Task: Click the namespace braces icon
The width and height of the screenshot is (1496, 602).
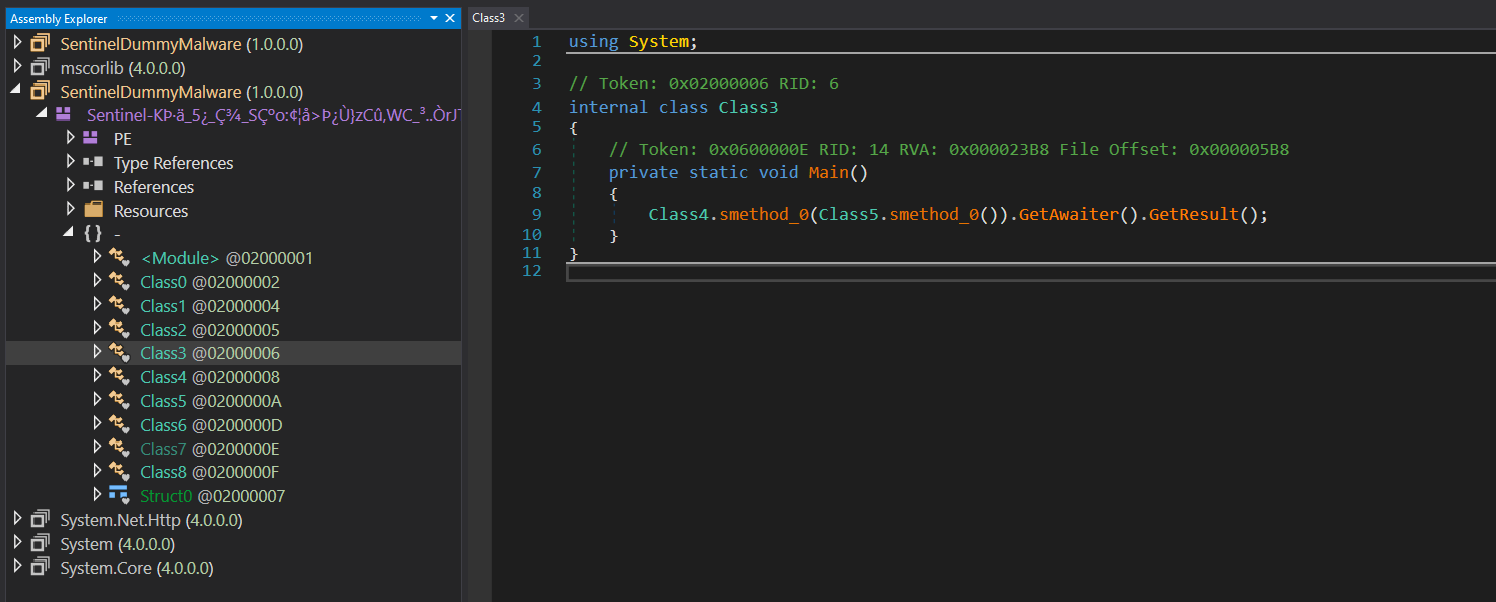Action: [92, 234]
